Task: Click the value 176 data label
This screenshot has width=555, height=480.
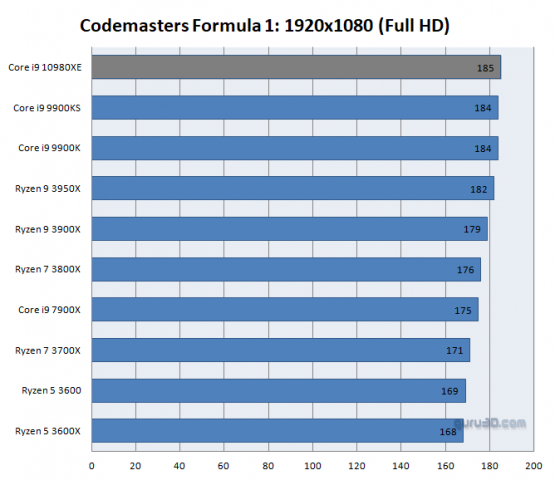Action: coord(465,270)
